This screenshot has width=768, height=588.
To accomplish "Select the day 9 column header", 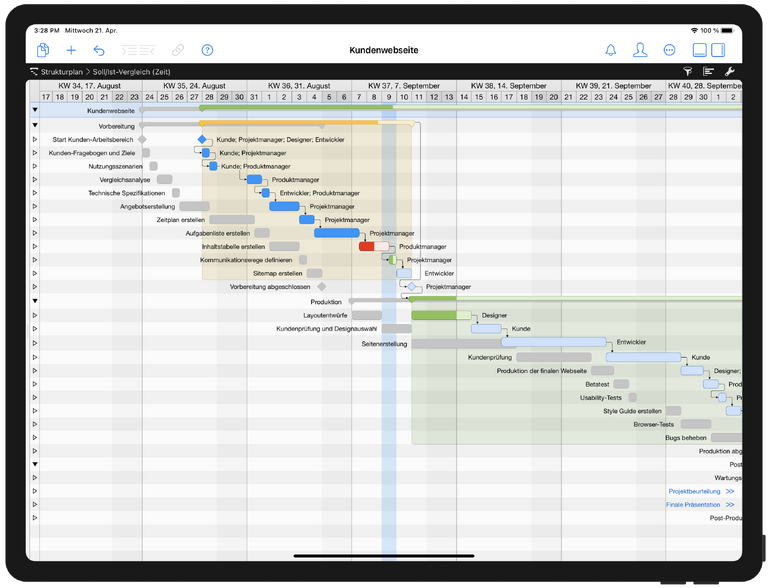I will click(389, 97).
